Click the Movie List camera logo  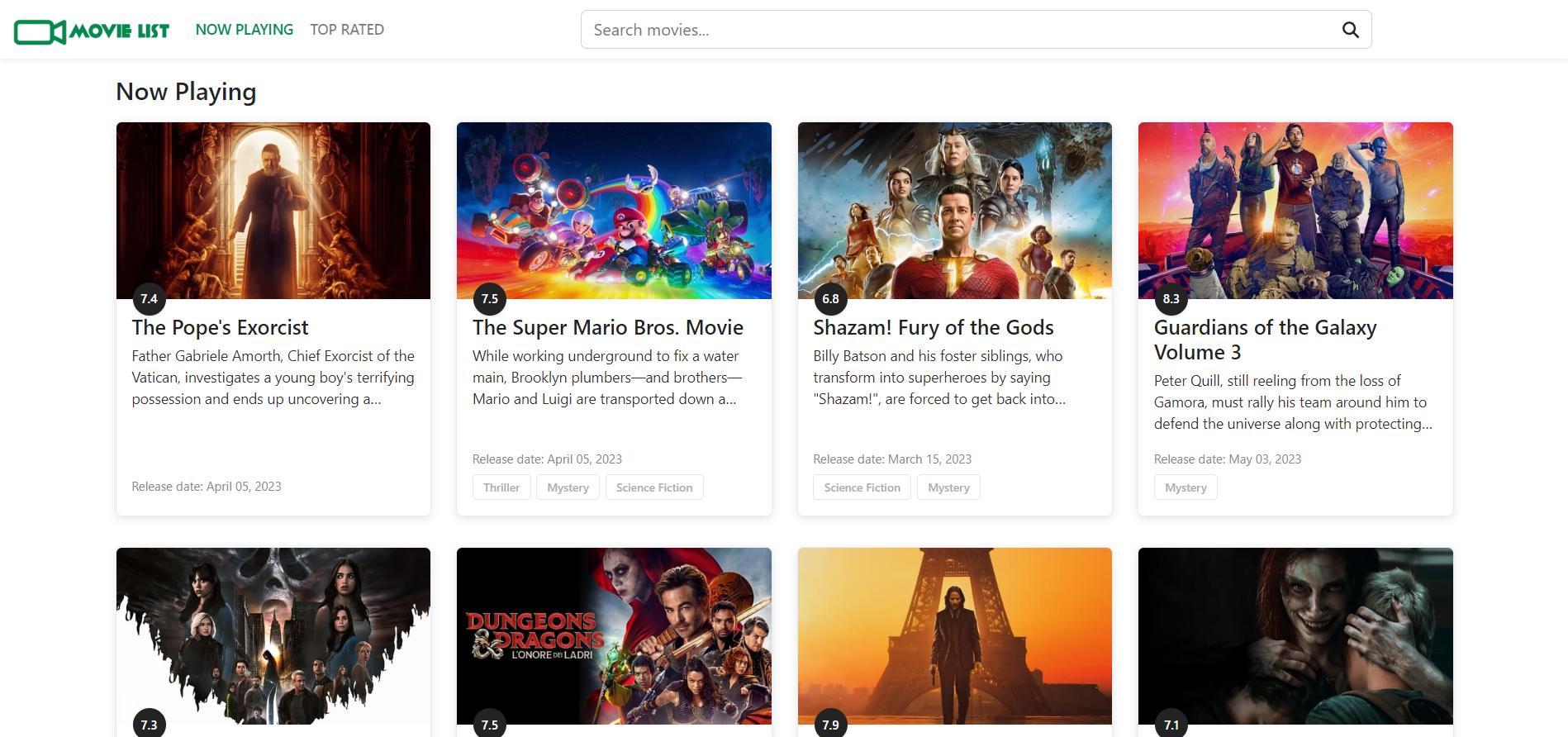pos(91,31)
